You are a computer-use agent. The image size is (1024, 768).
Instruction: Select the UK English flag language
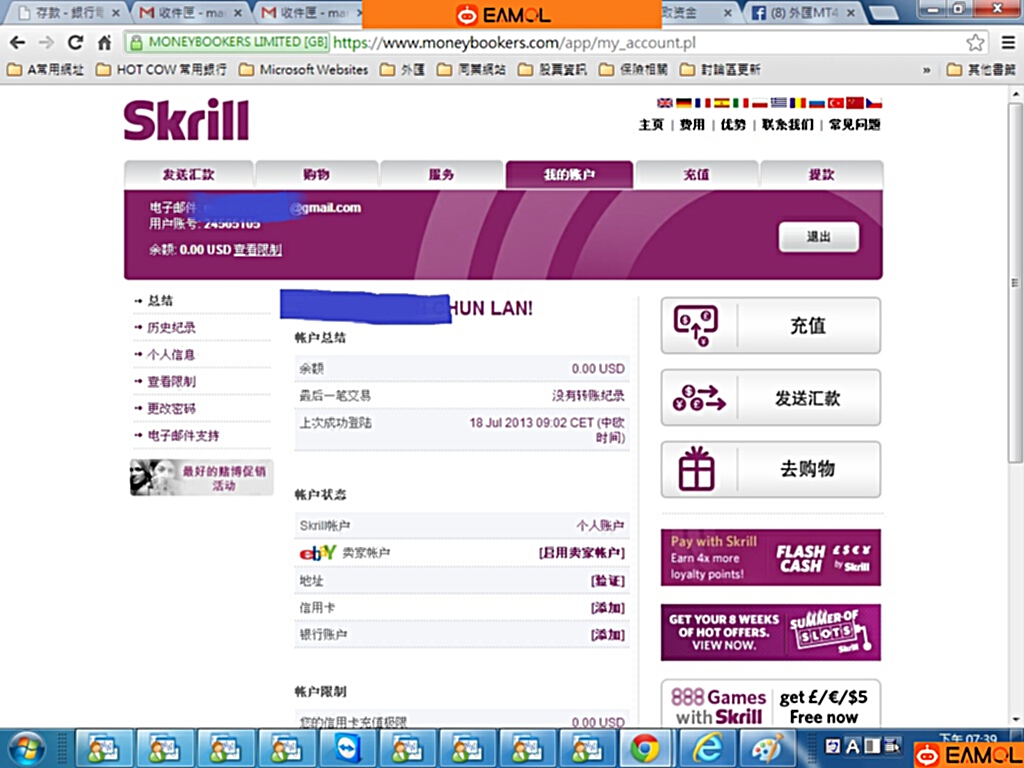tap(664, 103)
